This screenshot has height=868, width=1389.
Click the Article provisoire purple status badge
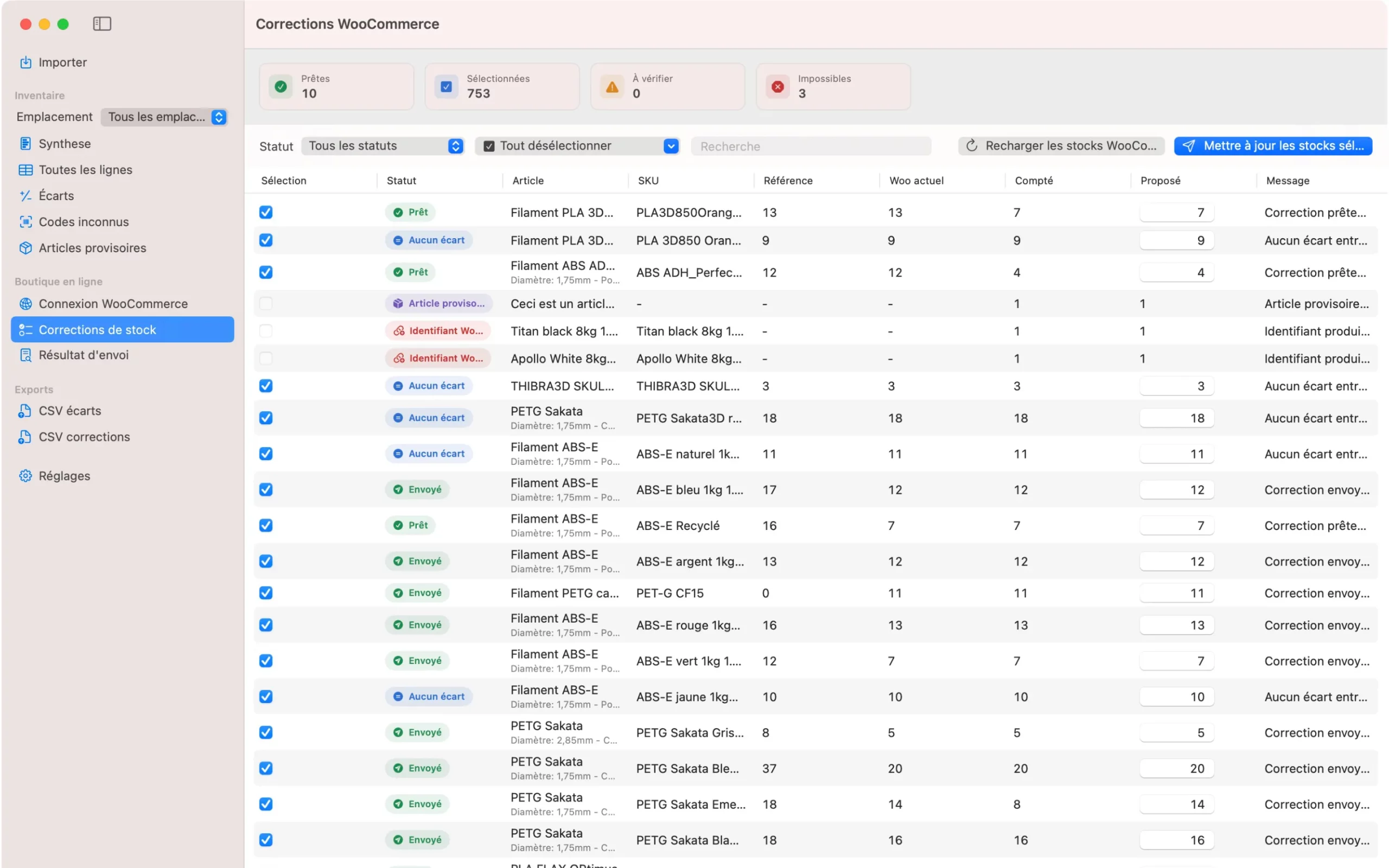pos(439,303)
